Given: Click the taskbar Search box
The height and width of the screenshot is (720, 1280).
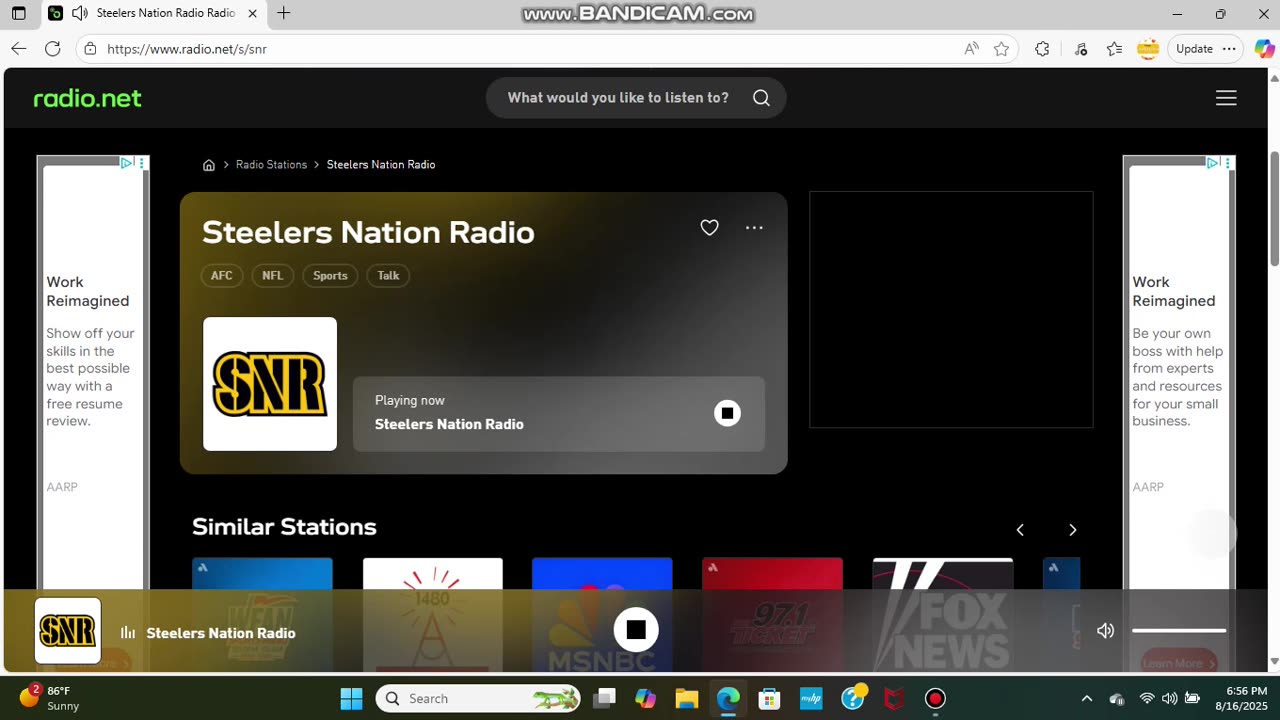Looking at the screenshot, I should (479, 698).
